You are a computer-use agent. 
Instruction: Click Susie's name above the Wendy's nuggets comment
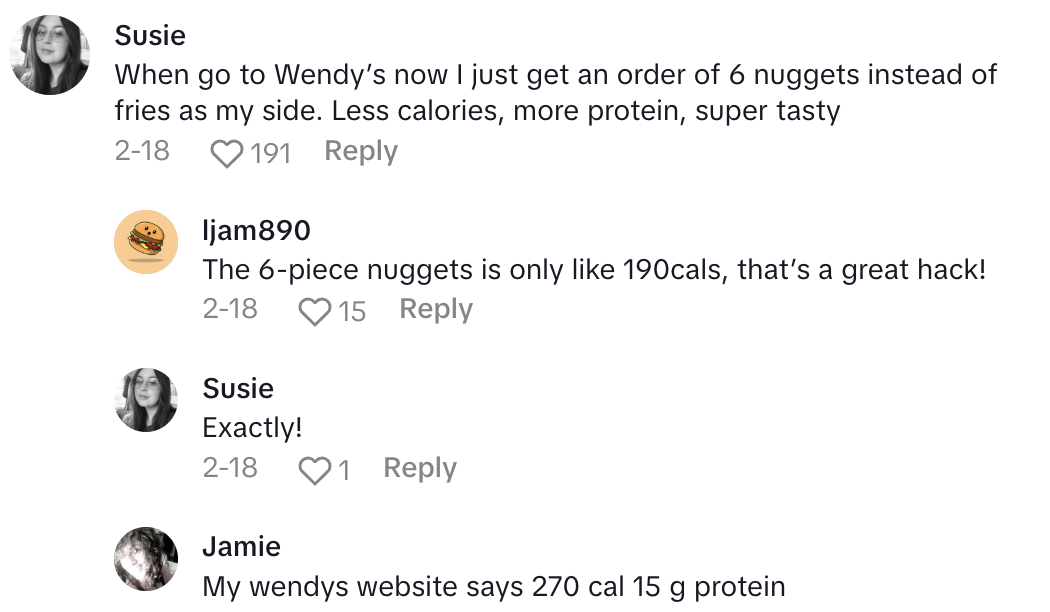150,36
